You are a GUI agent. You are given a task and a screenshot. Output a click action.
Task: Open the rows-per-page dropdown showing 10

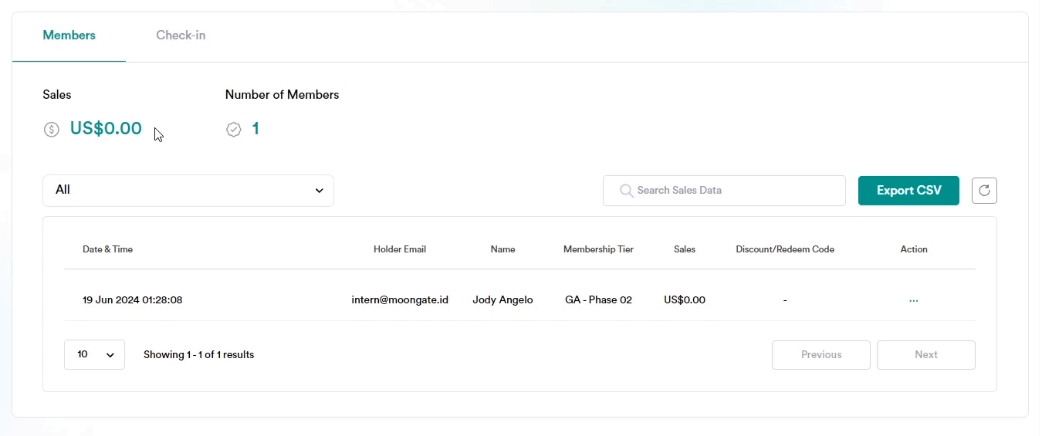pos(94,355)
